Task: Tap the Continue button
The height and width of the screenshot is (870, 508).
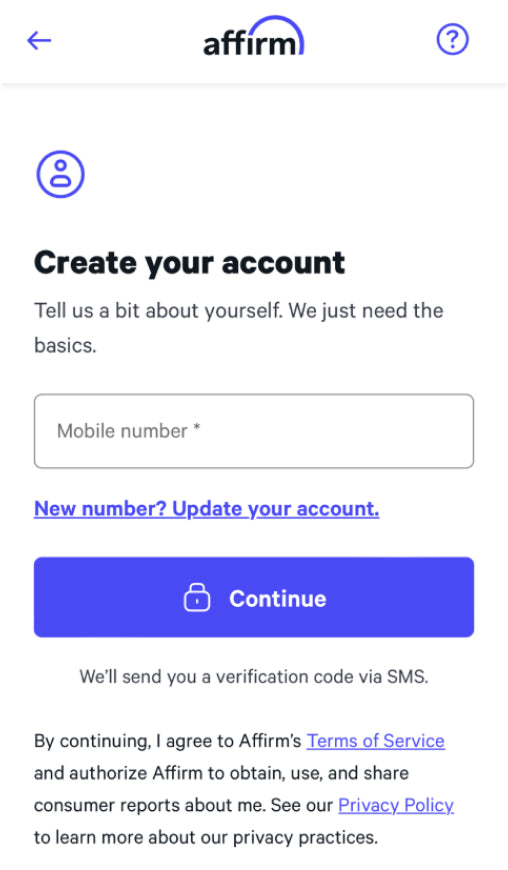Action: (x=254, y=597)
